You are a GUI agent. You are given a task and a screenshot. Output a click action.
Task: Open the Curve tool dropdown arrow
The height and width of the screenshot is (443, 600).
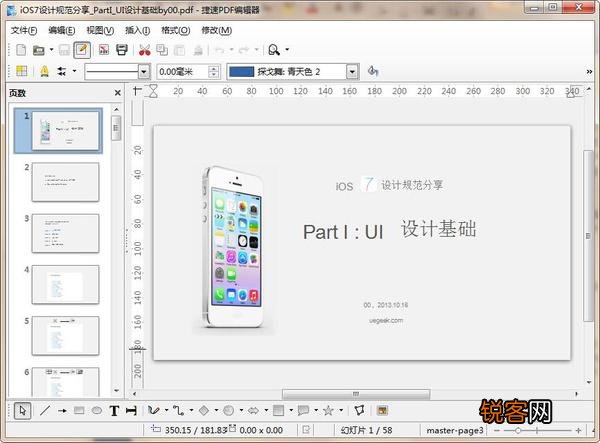pos(166,410)
